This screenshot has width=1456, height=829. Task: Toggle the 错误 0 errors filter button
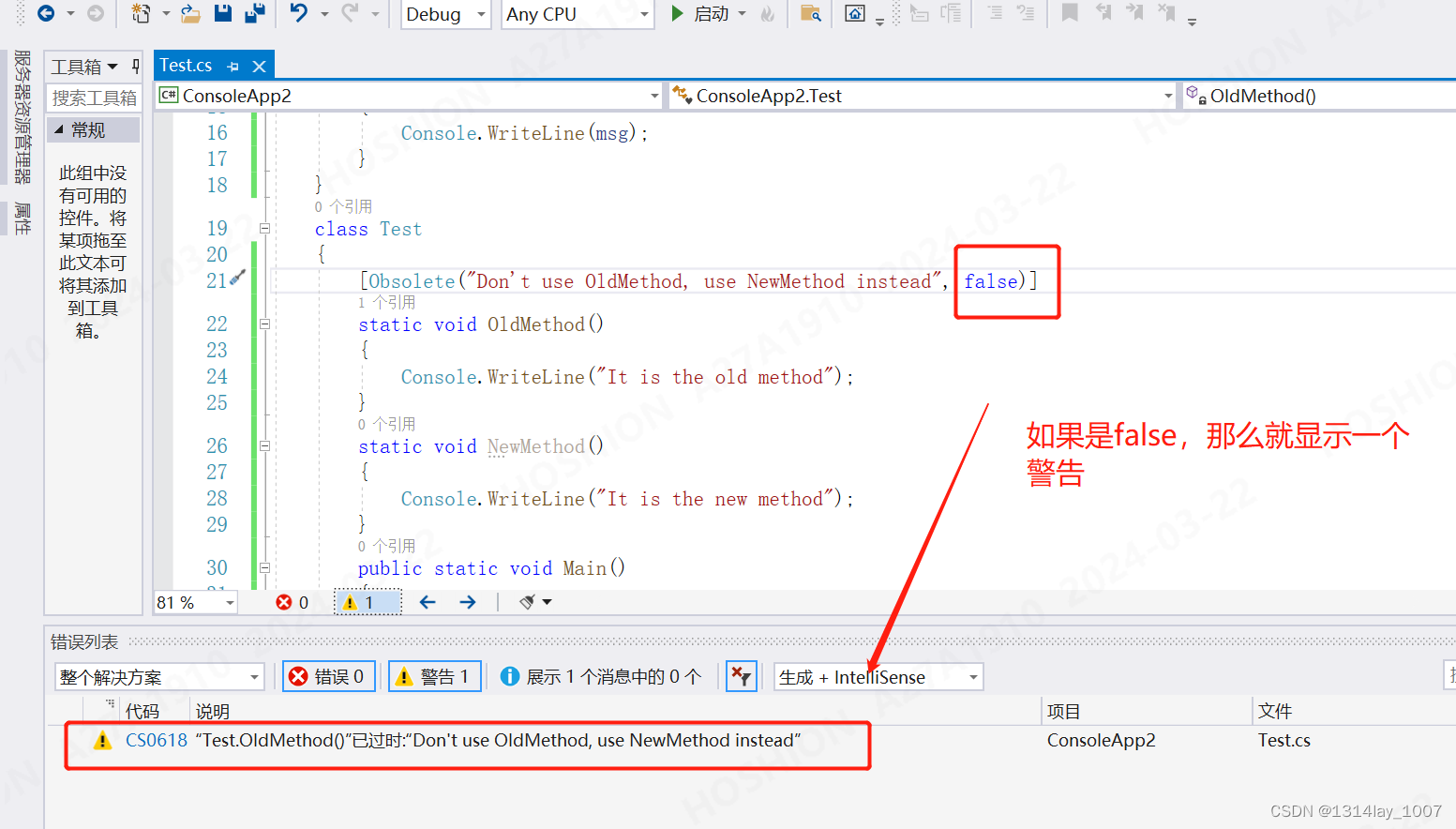click(329, 676)
